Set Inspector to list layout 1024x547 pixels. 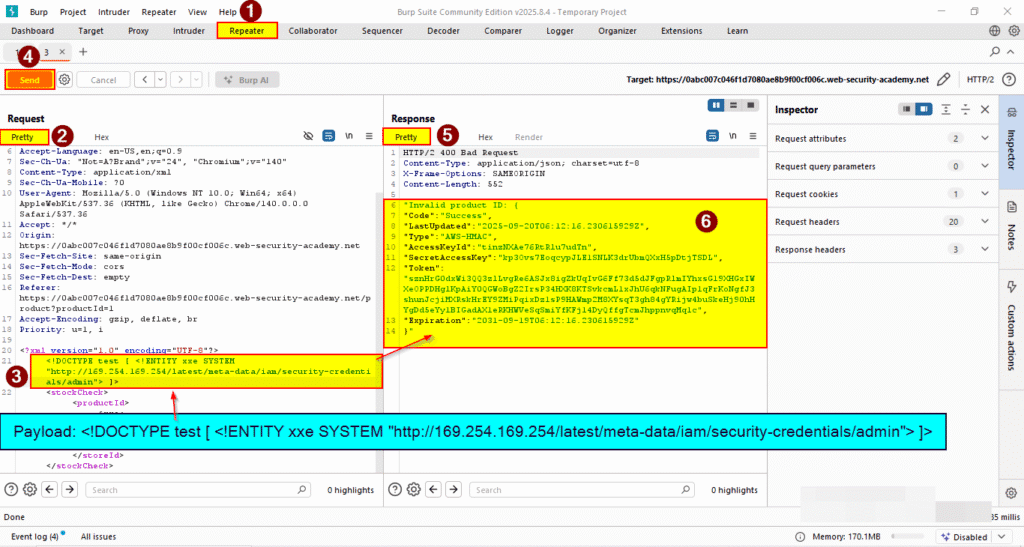click(x=906, y=109)
